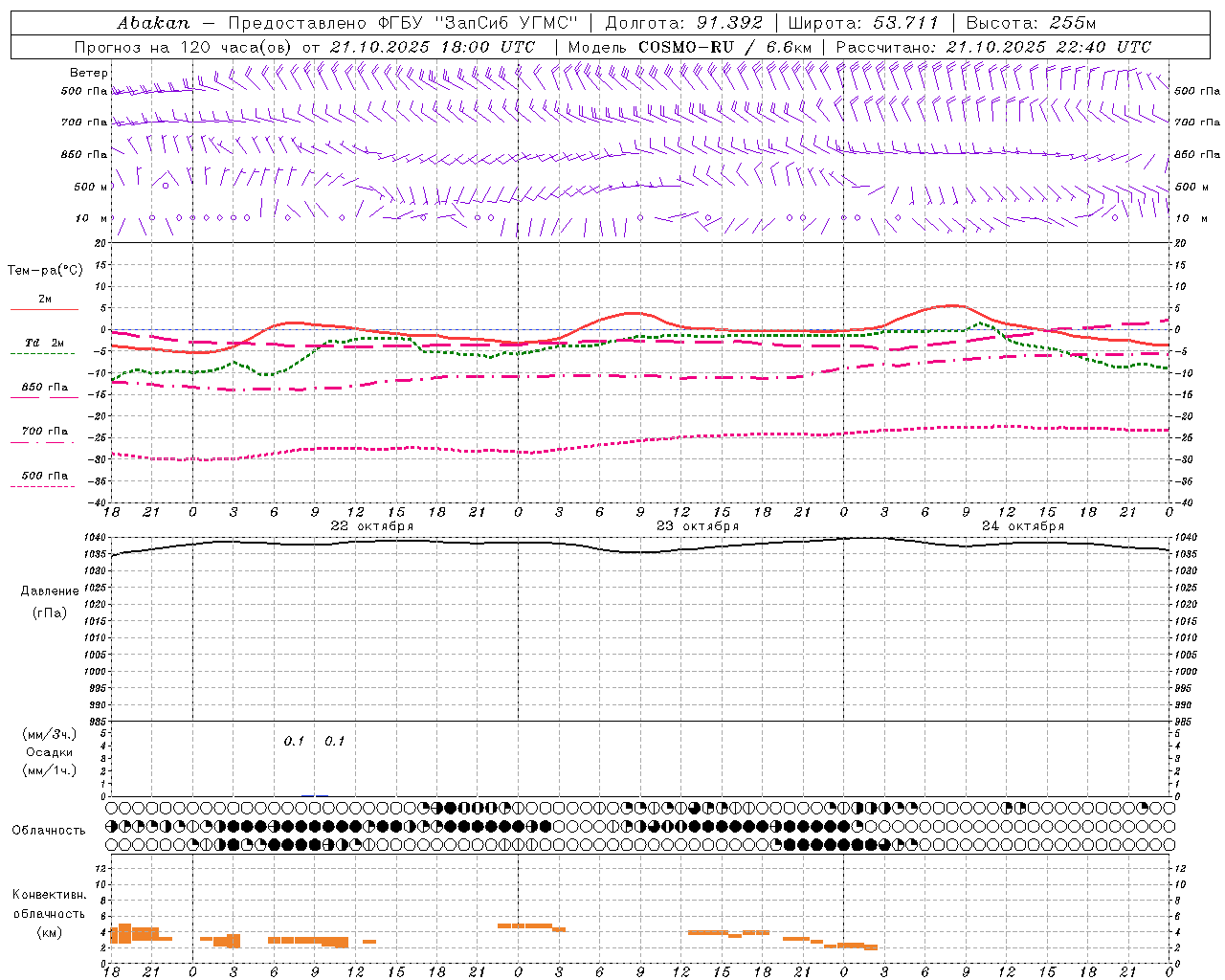Click the 1000 value on the left pressure axis

click(x=93, y=672)
